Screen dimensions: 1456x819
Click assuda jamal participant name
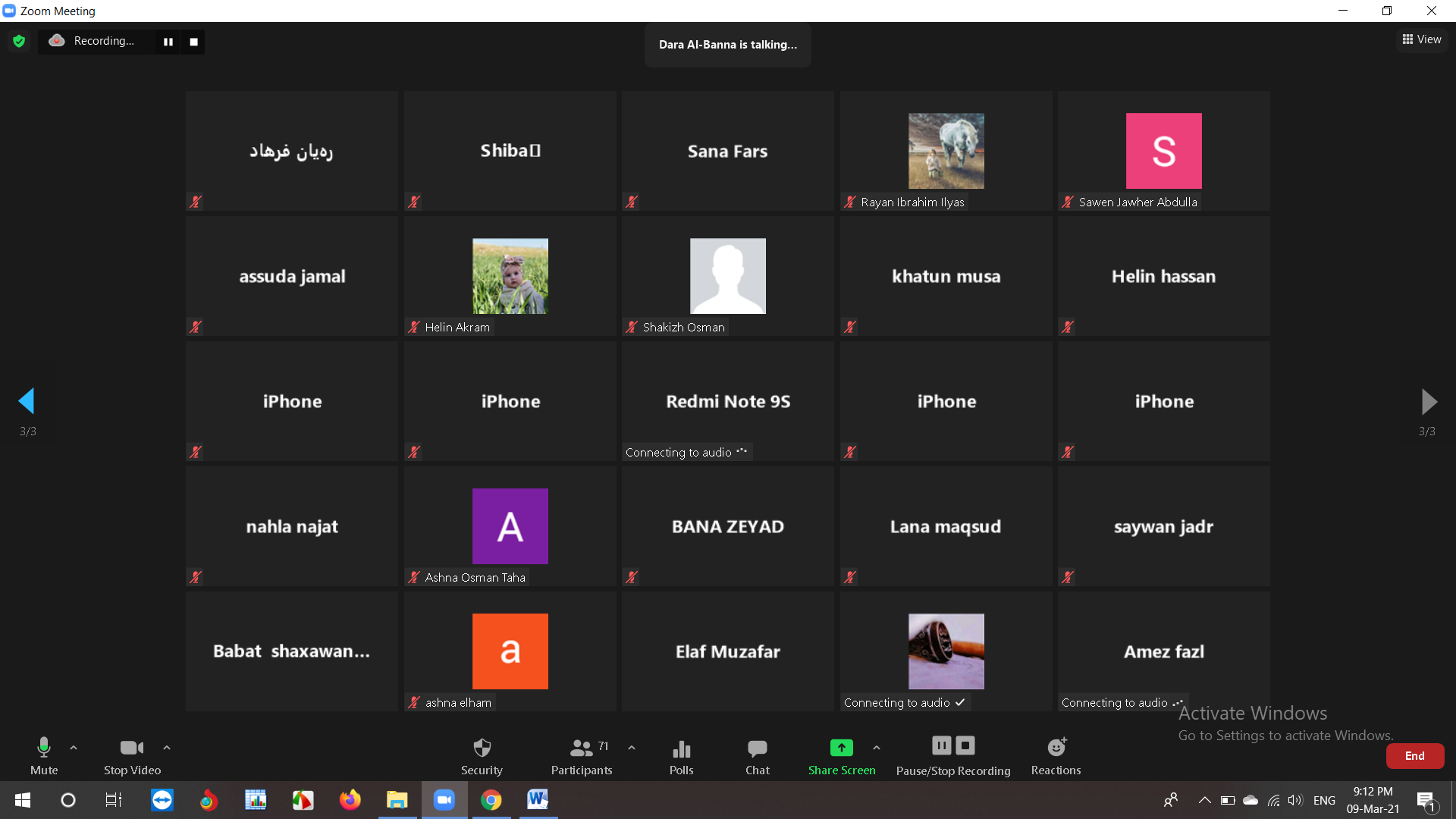click(292, 277)
